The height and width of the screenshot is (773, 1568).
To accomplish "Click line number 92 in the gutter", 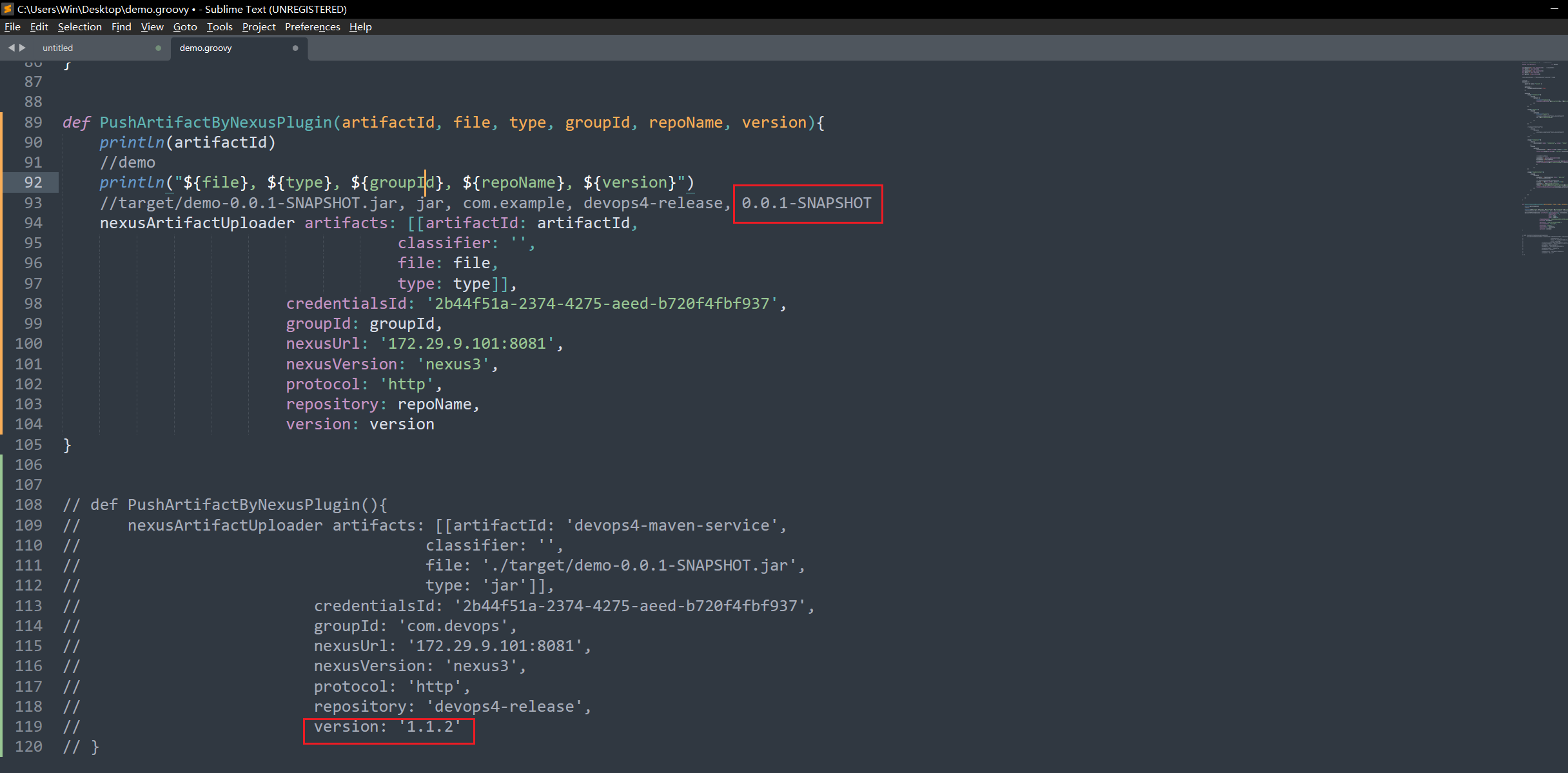I will 33,182.
